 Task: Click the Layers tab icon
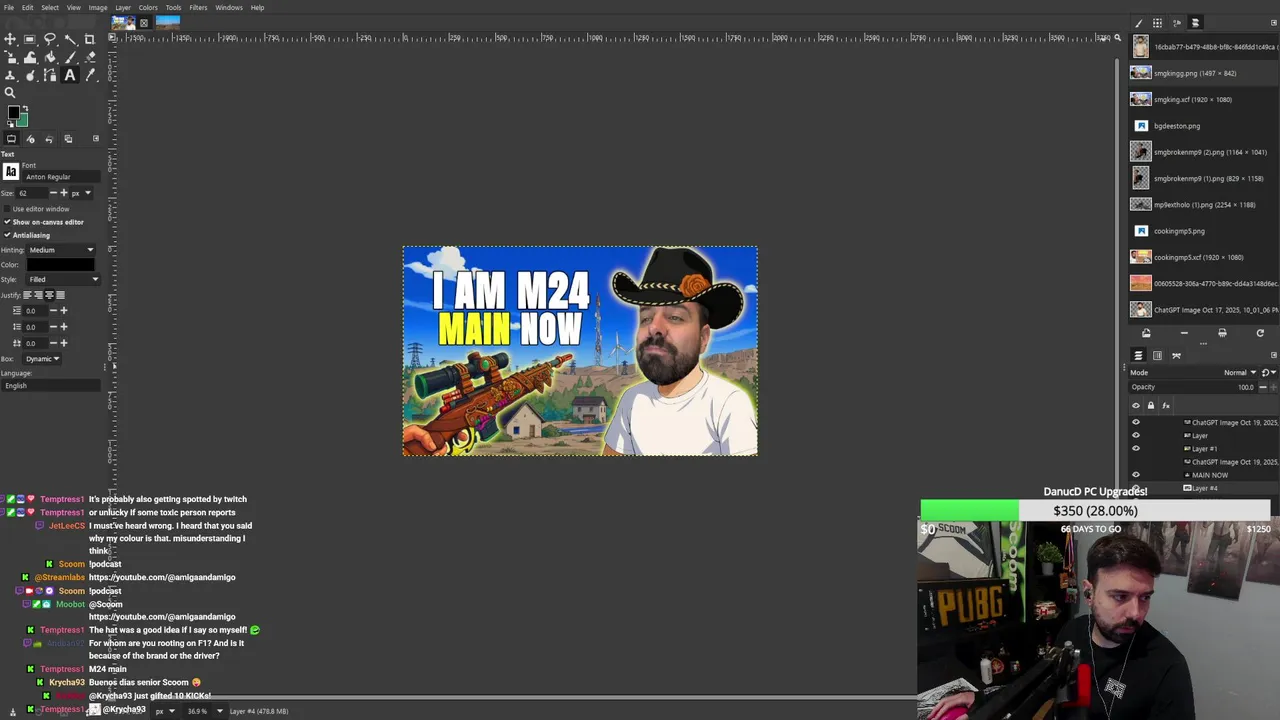1138,355
